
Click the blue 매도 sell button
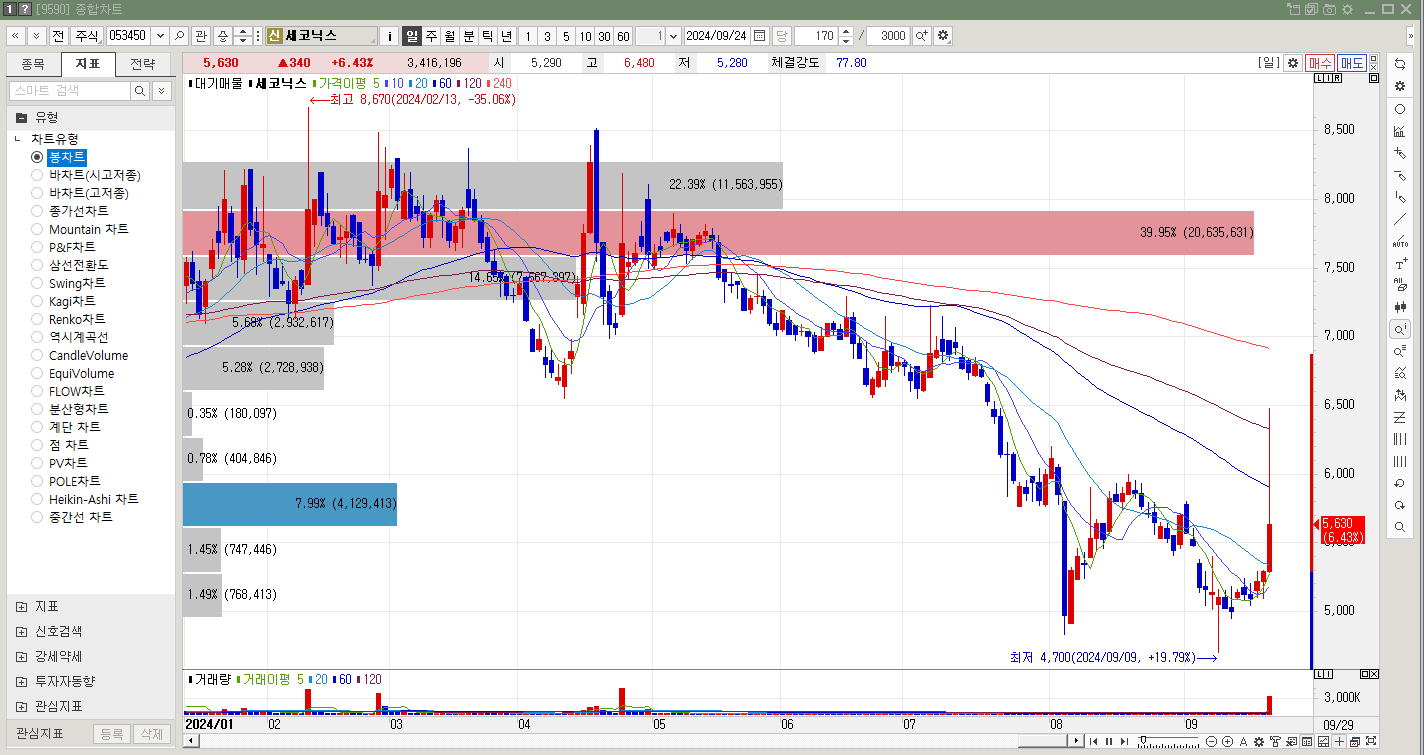[1352, 62]
